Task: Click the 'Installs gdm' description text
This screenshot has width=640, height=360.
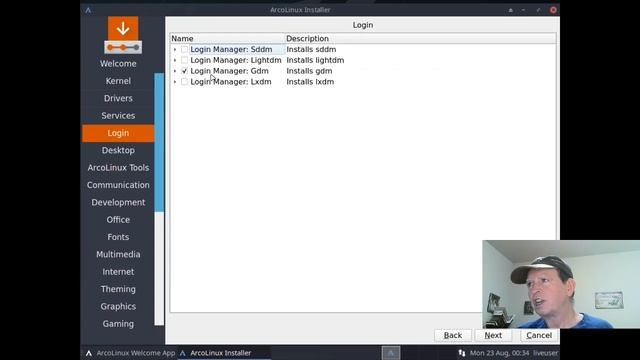Action: click(309, 71)
